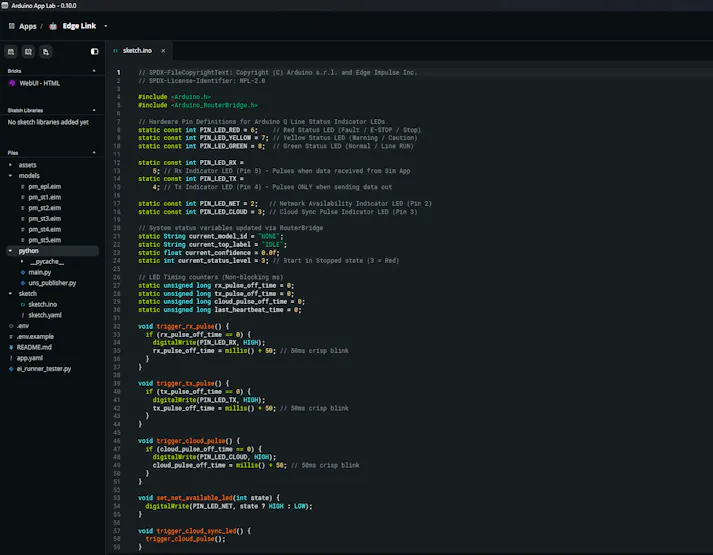Collapse the Files section
This screenshot has width=713, height=555.
pos(94,153)
